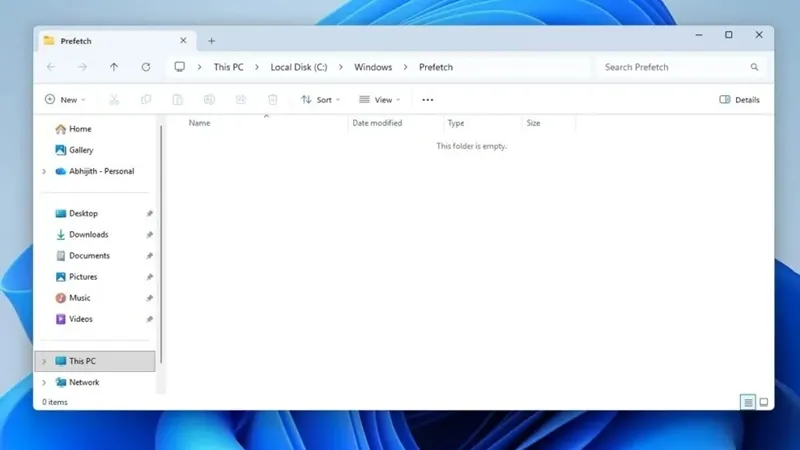Switch to large thumbnails view icon
The width and height of the screenshot is (800, 450).
(x=763, y=402)
